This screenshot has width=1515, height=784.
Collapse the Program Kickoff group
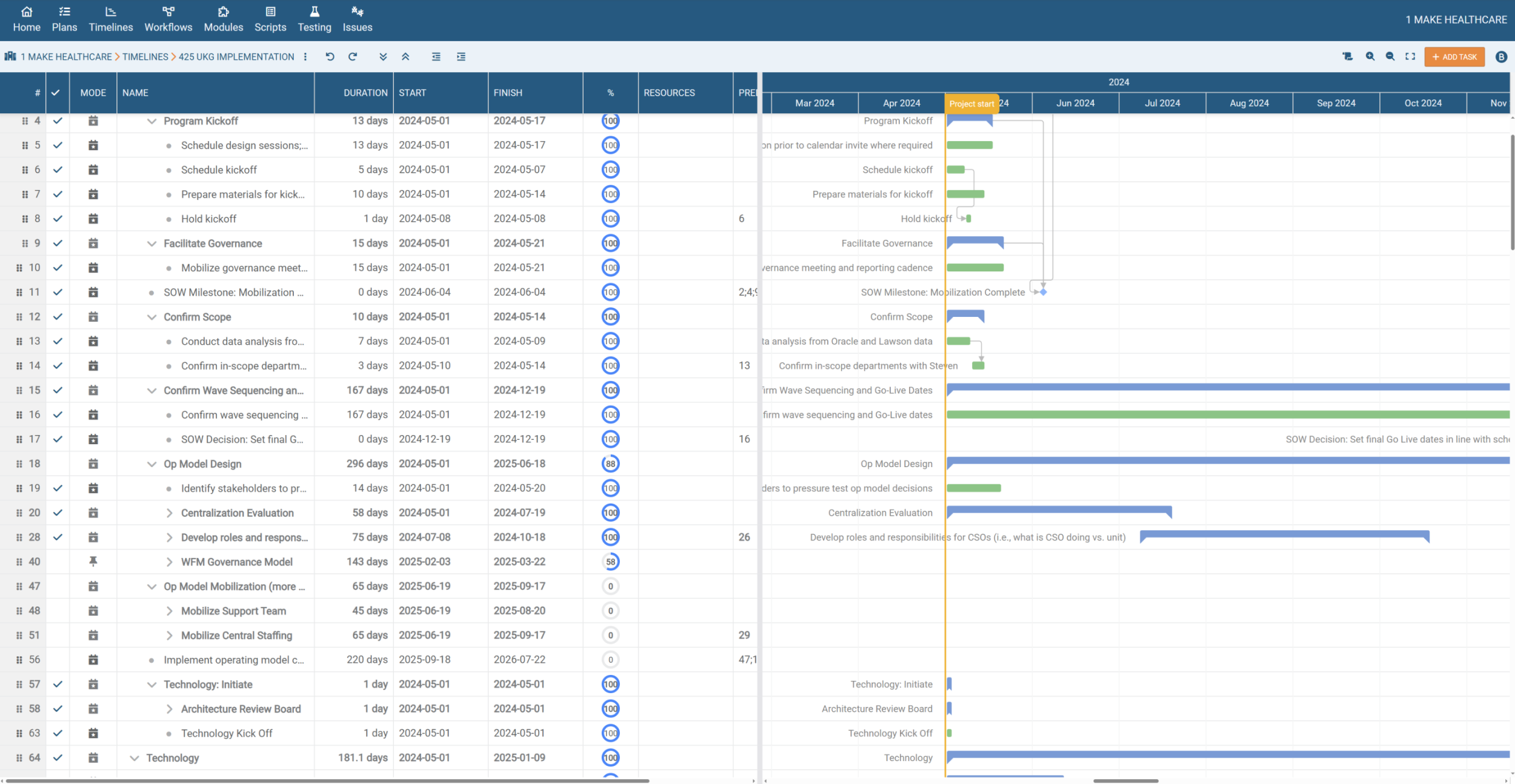point(151,121)
